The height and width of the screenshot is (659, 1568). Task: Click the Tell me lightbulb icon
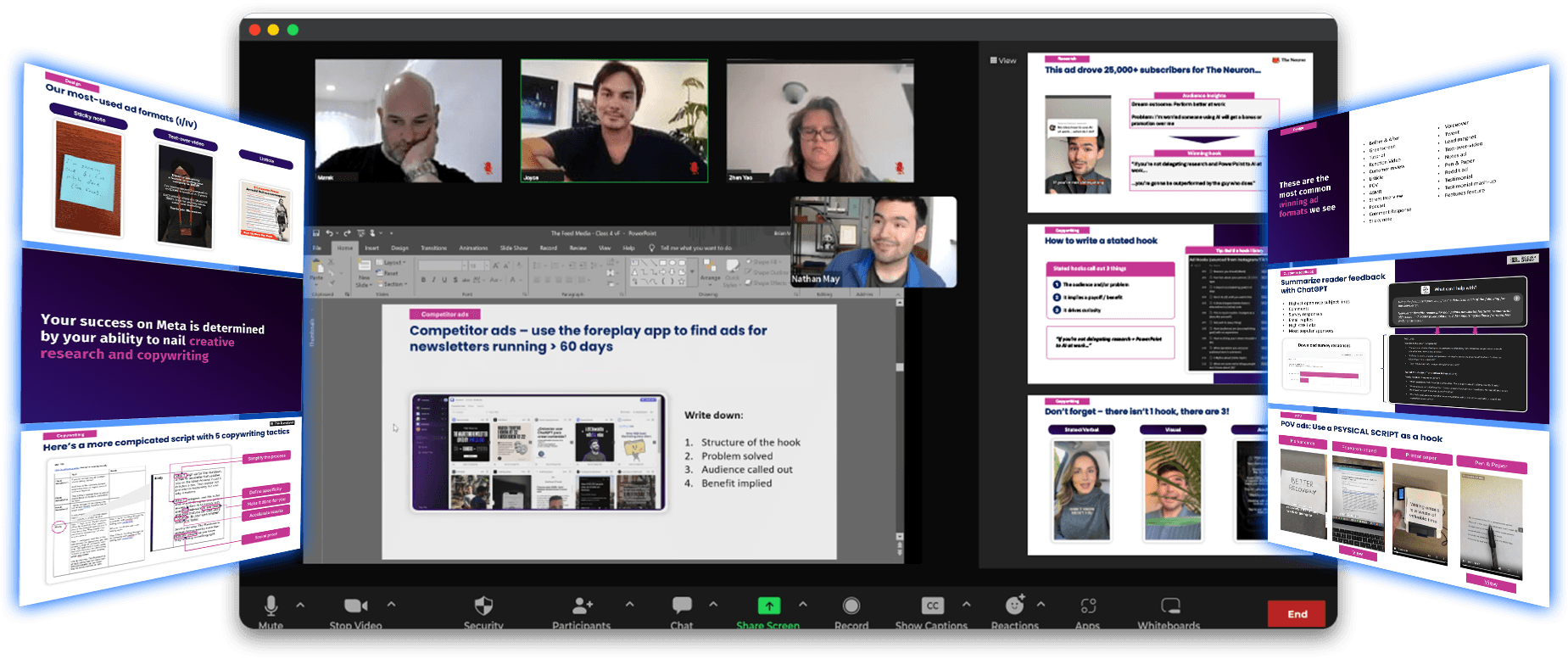pyautogui.click(x=651, y=248)
